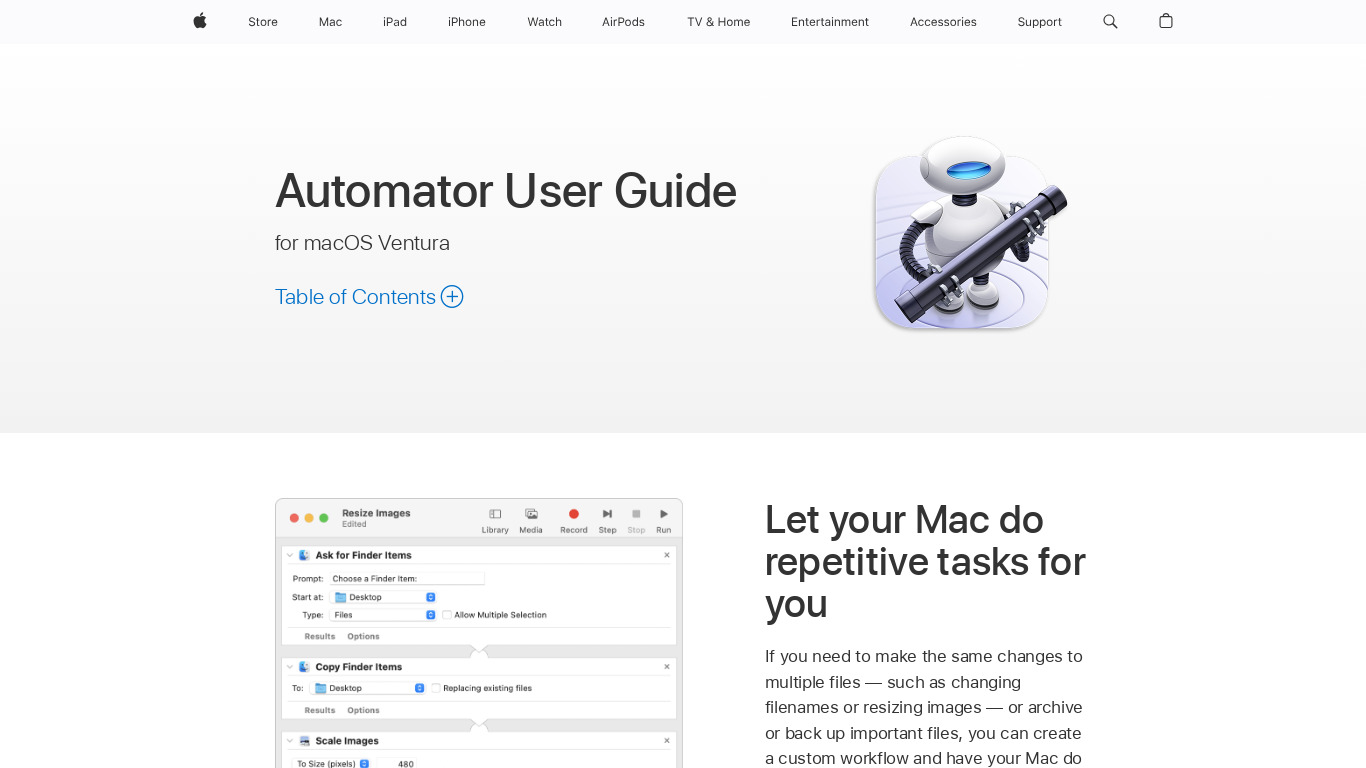Viewport: 1366px width, 768px height.
Task: Click the Allow Multiple Selection checkbox
Action: click(447, 615)
